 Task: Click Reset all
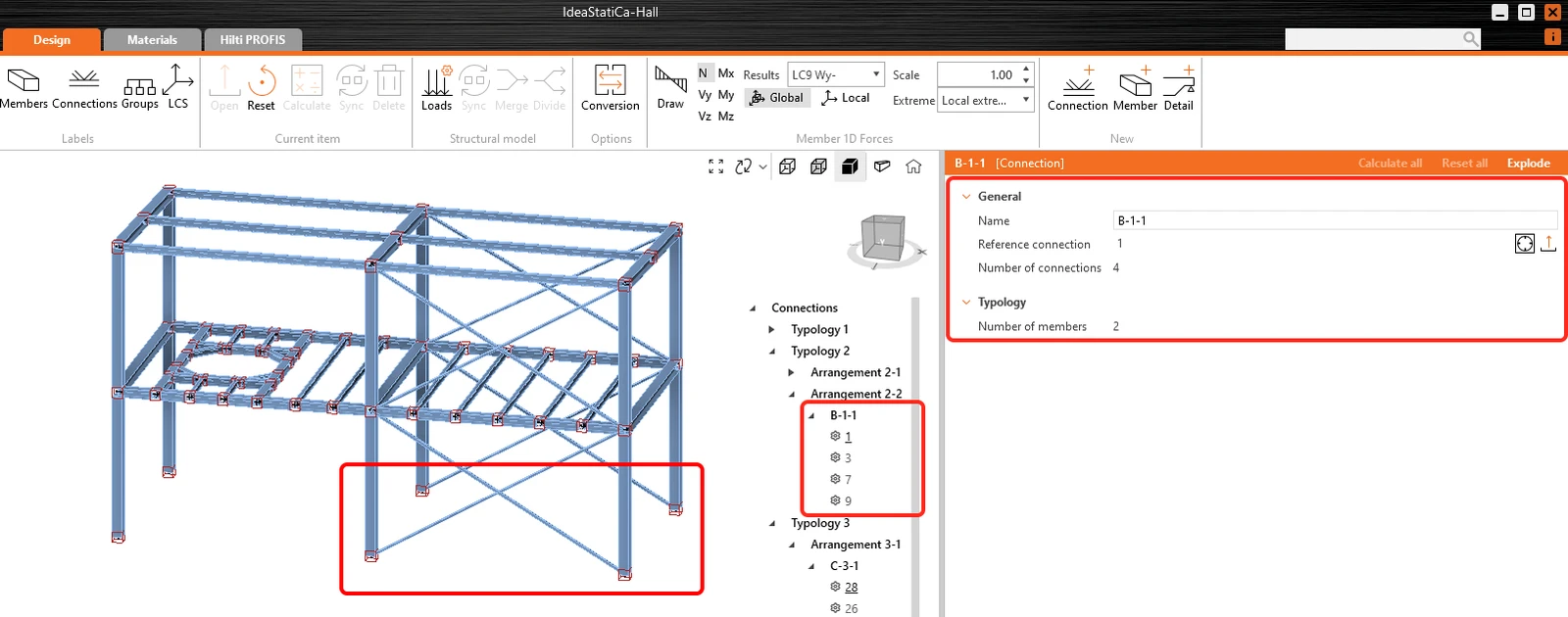(x=1464, y=164)
